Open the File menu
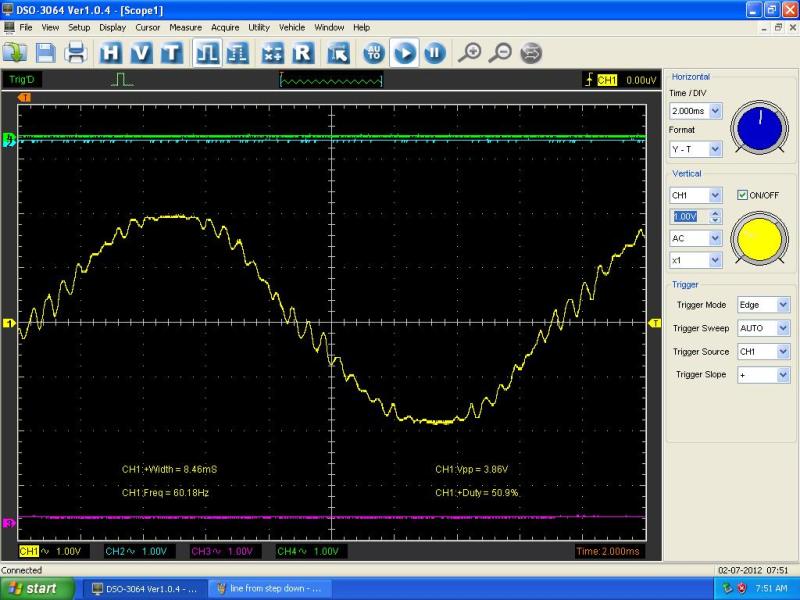The image size is (800, 600). pyautogui.click(x=26, y=27)
